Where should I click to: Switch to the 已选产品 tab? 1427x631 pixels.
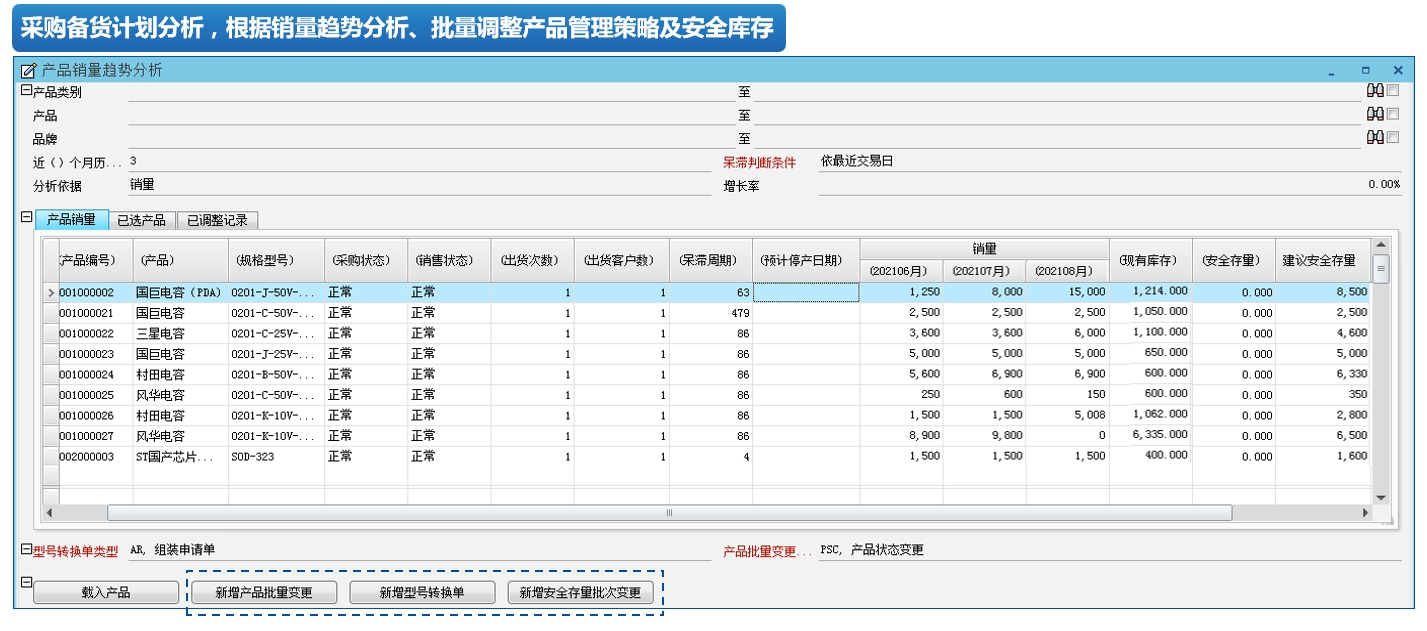click(142, 220)
